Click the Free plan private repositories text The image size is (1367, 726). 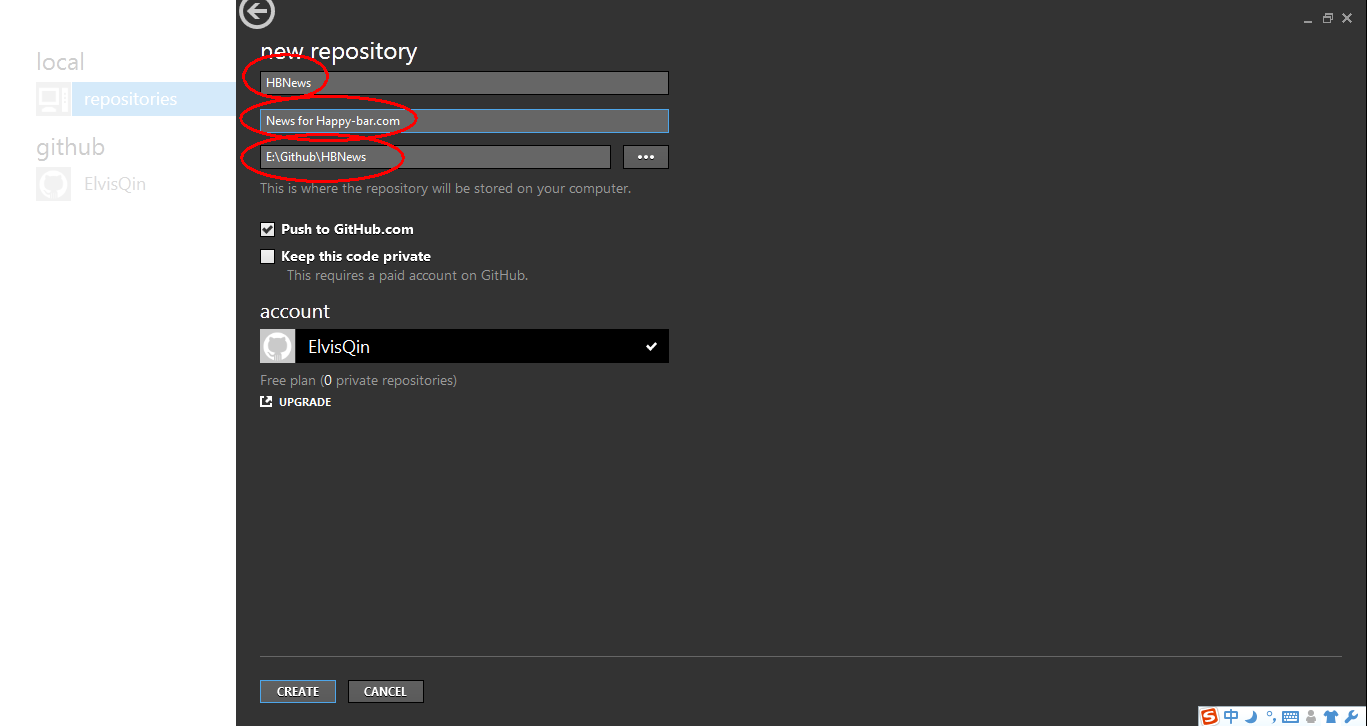[x=358, y=380]
